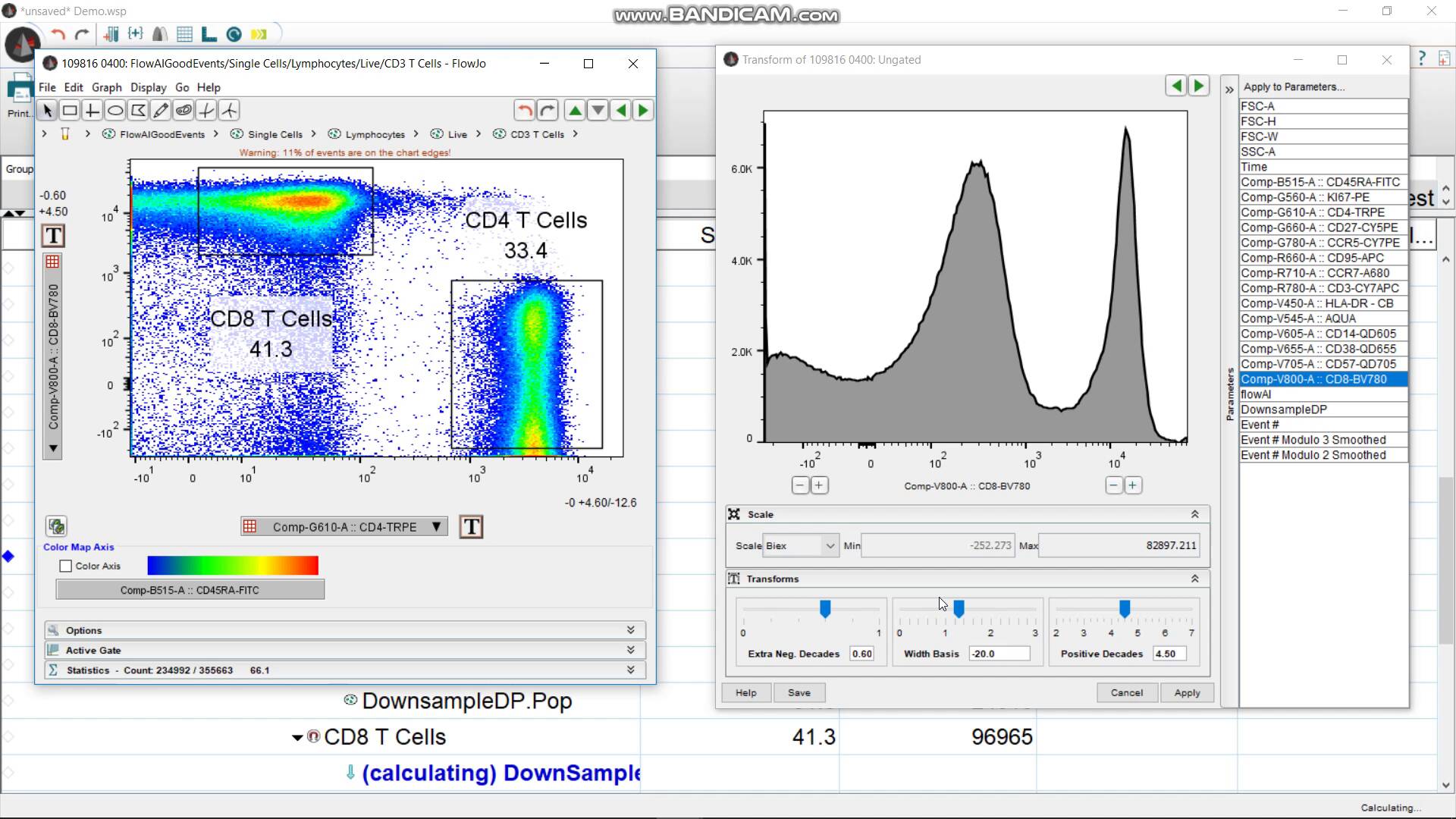Open the Table Editor from the main toolbar
Screen dimensions: 1456x819
(184, 34)
